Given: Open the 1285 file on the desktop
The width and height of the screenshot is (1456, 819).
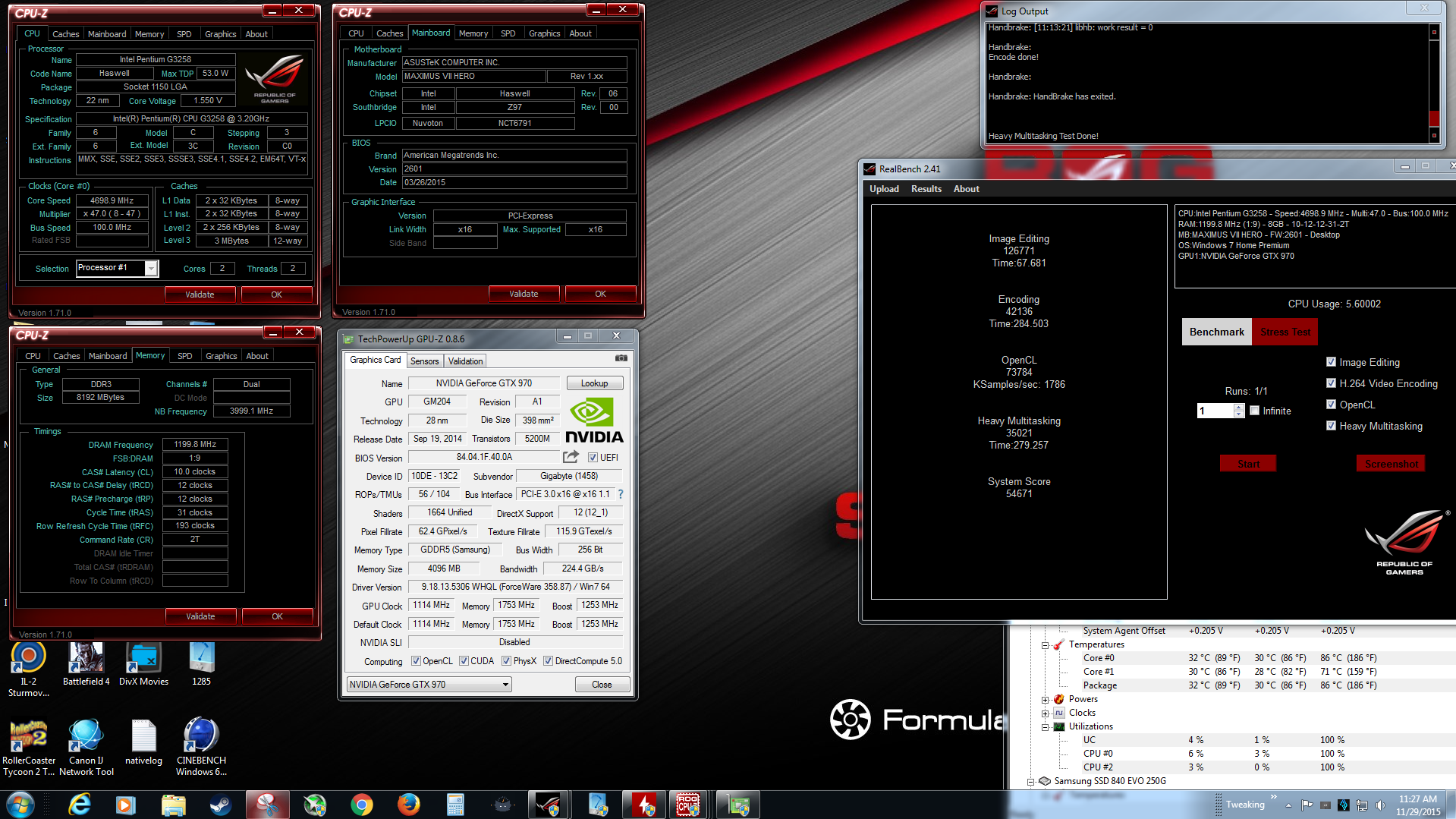Looking at the screenshot, I should [201, 664].
